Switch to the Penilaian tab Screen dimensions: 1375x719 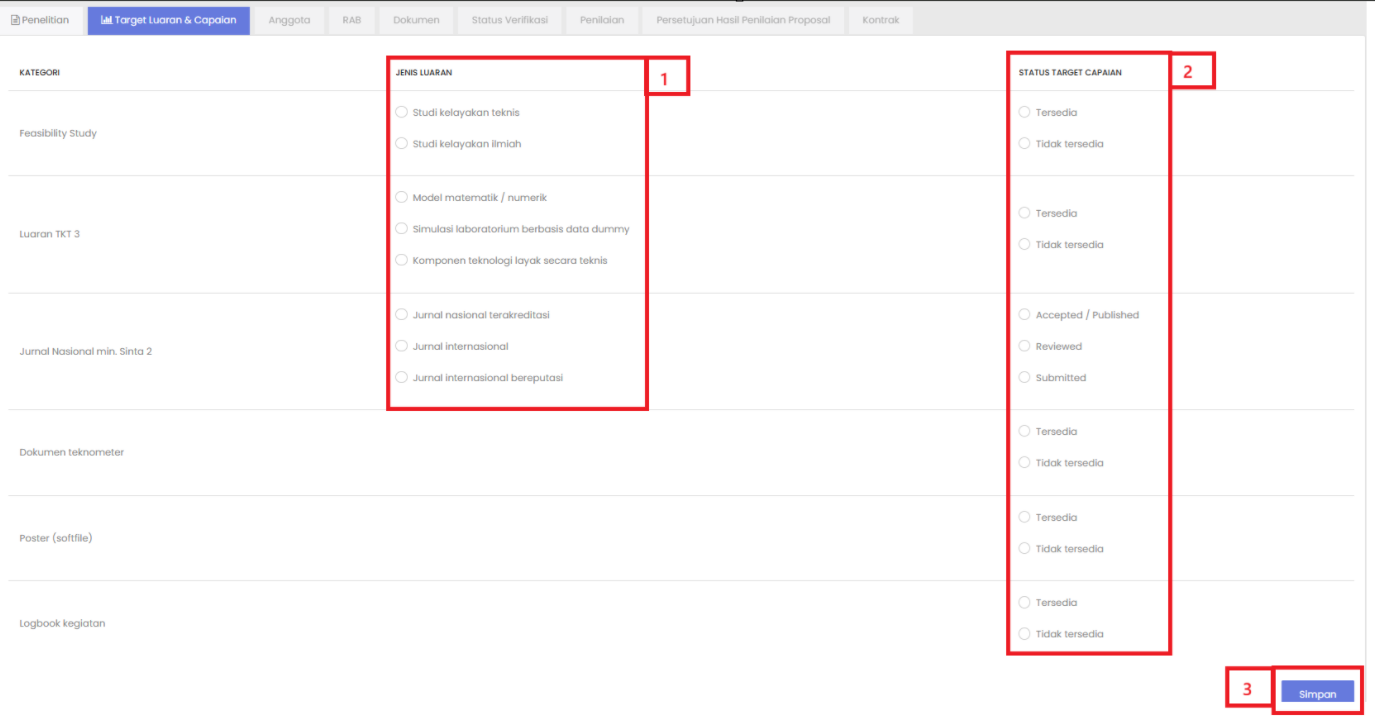tap(601, 20)
